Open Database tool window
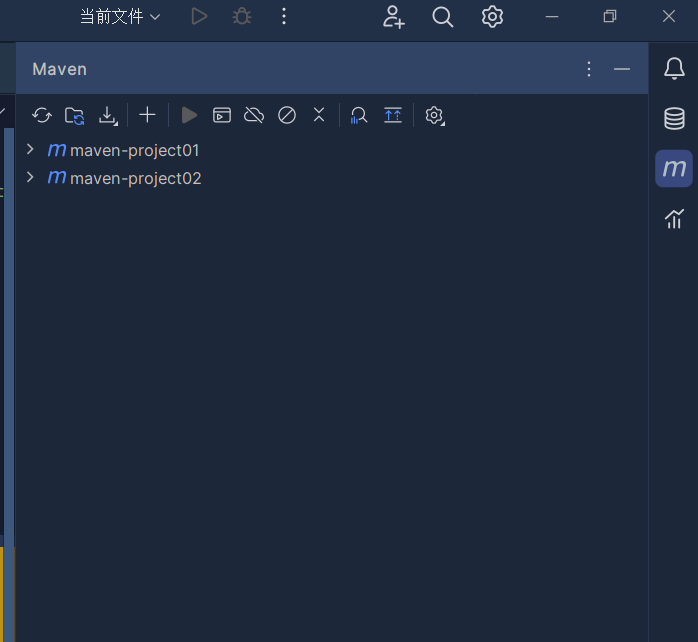This screenshot has height=642, width=698. [x=674, y=118]
